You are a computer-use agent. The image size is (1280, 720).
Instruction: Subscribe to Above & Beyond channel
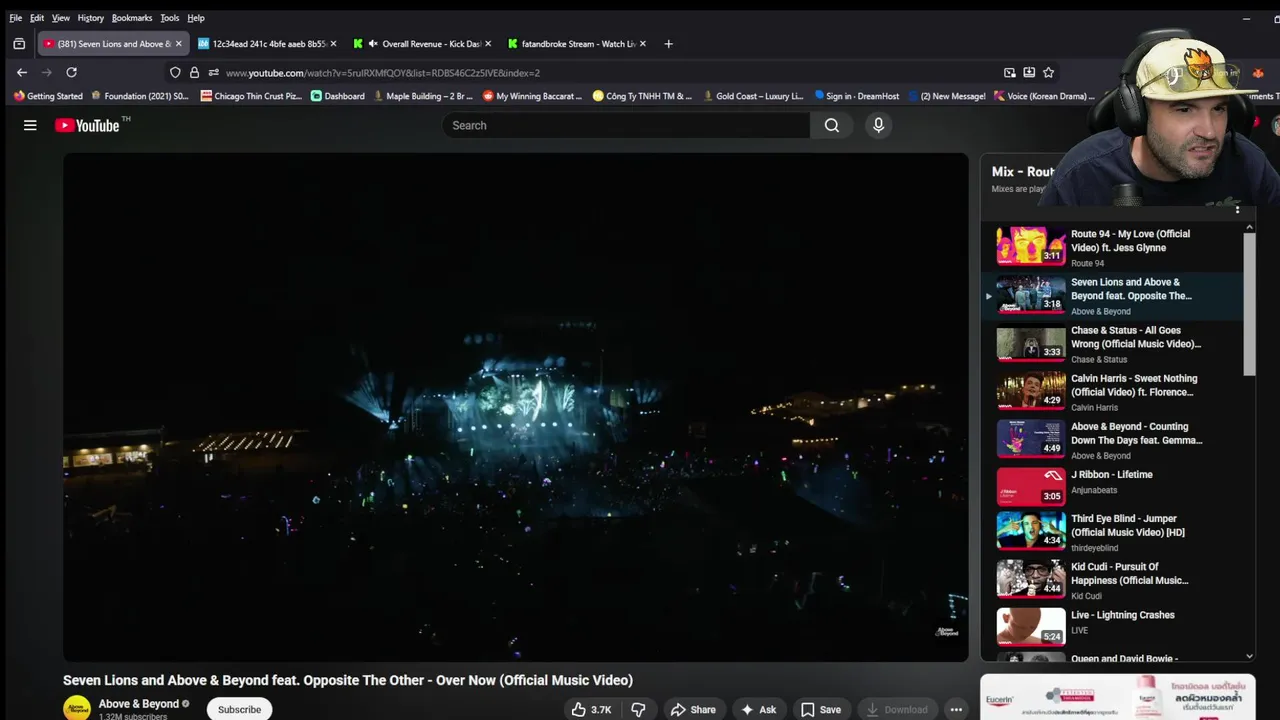click(239, 709)
